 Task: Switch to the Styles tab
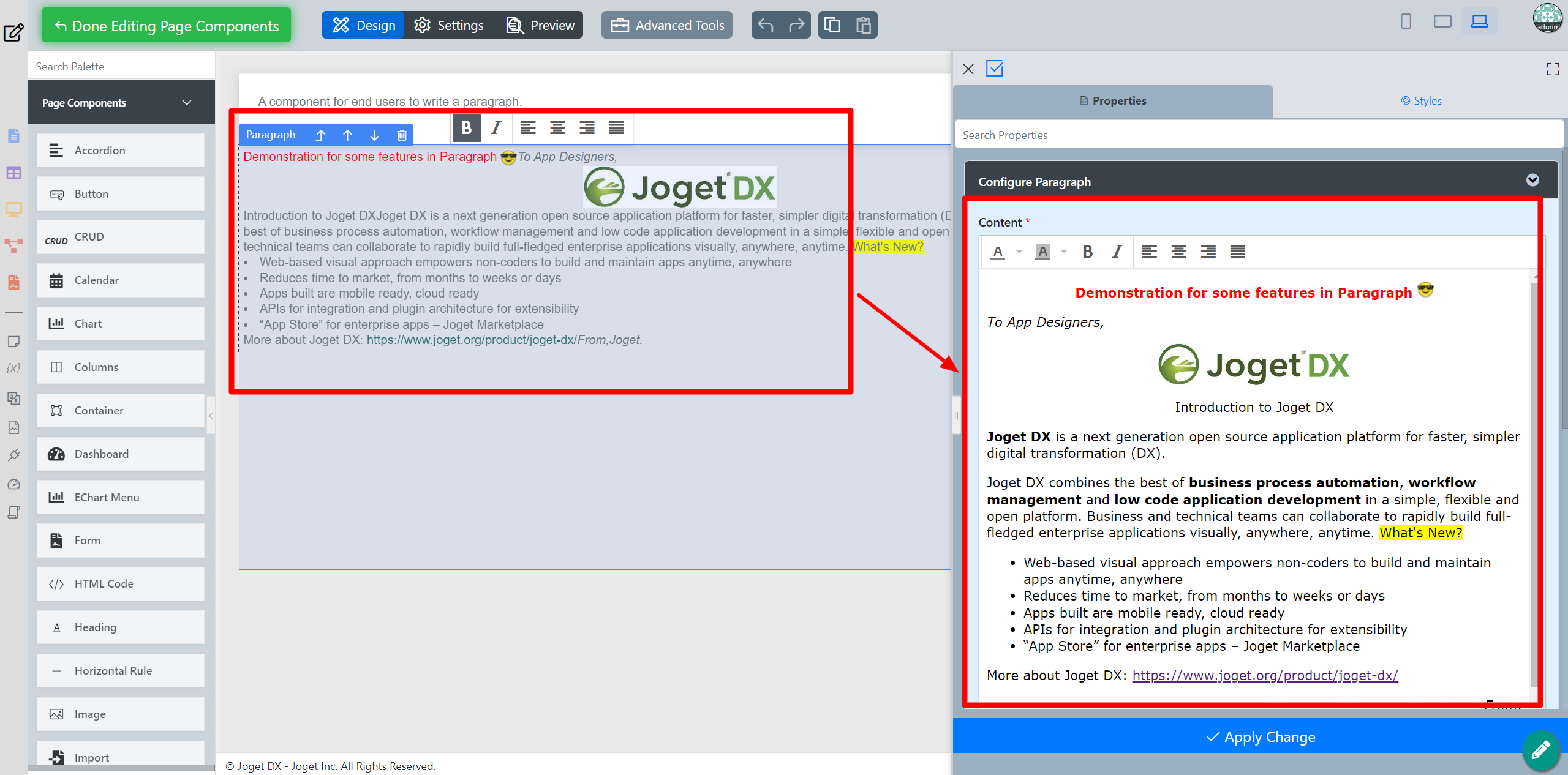(1421, 101)
